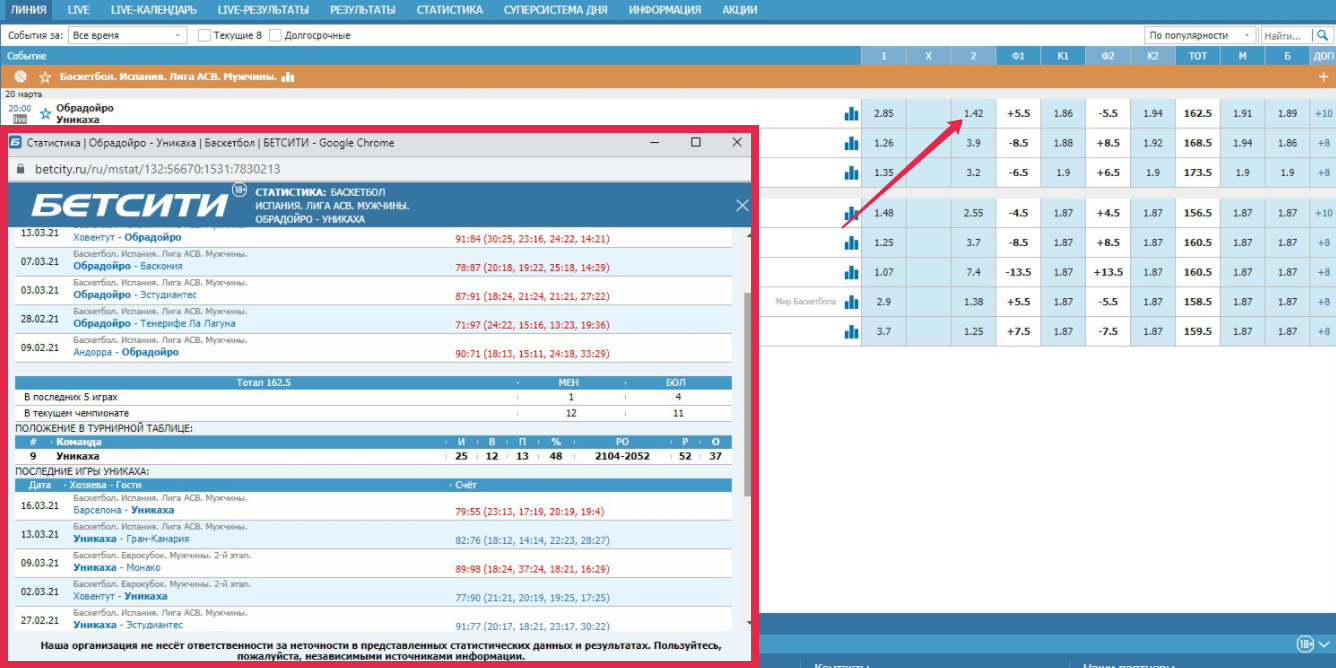Enable the Текущие 8 checkbox

coord(205,35)
